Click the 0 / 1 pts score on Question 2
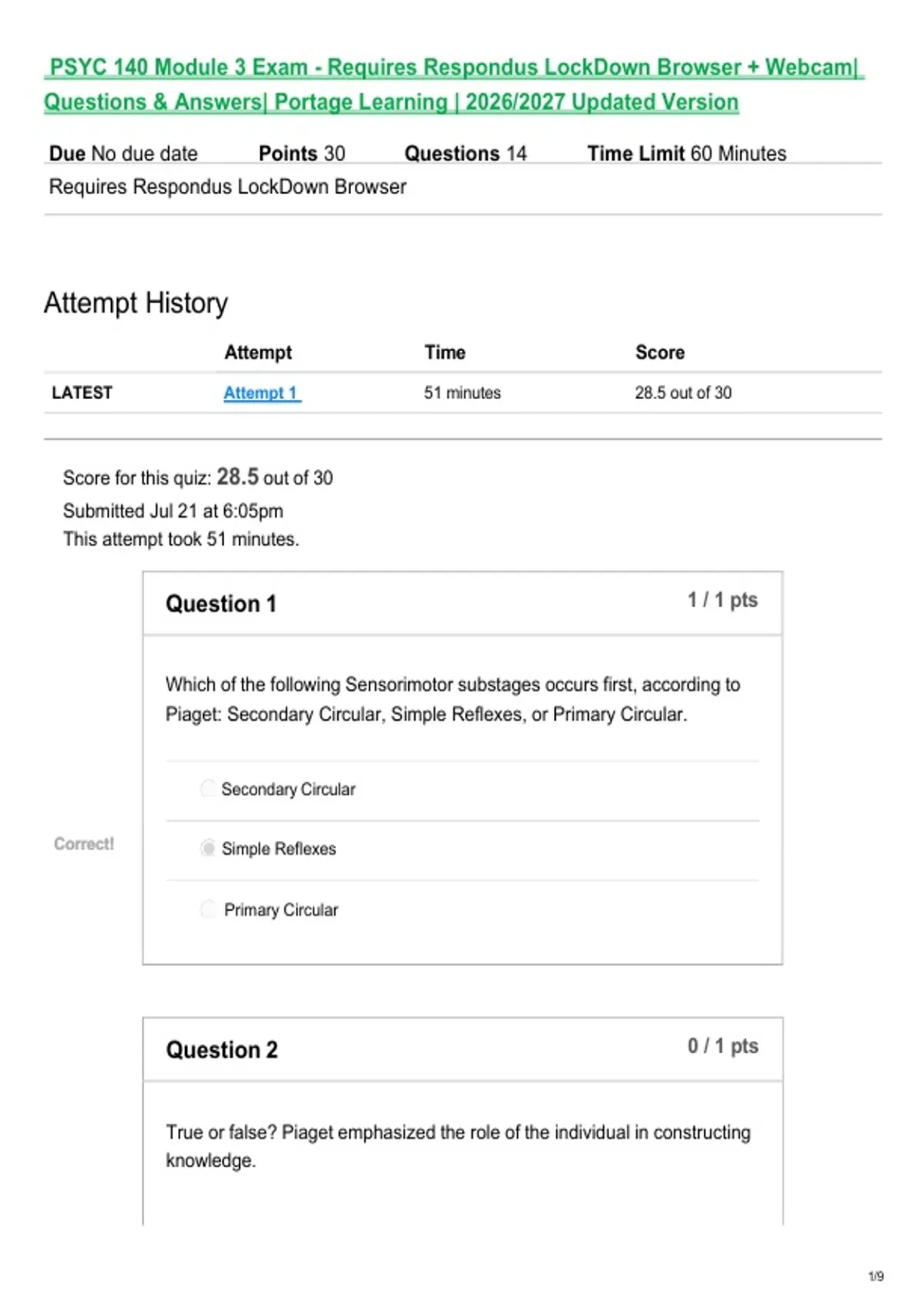 [723, 1046]
